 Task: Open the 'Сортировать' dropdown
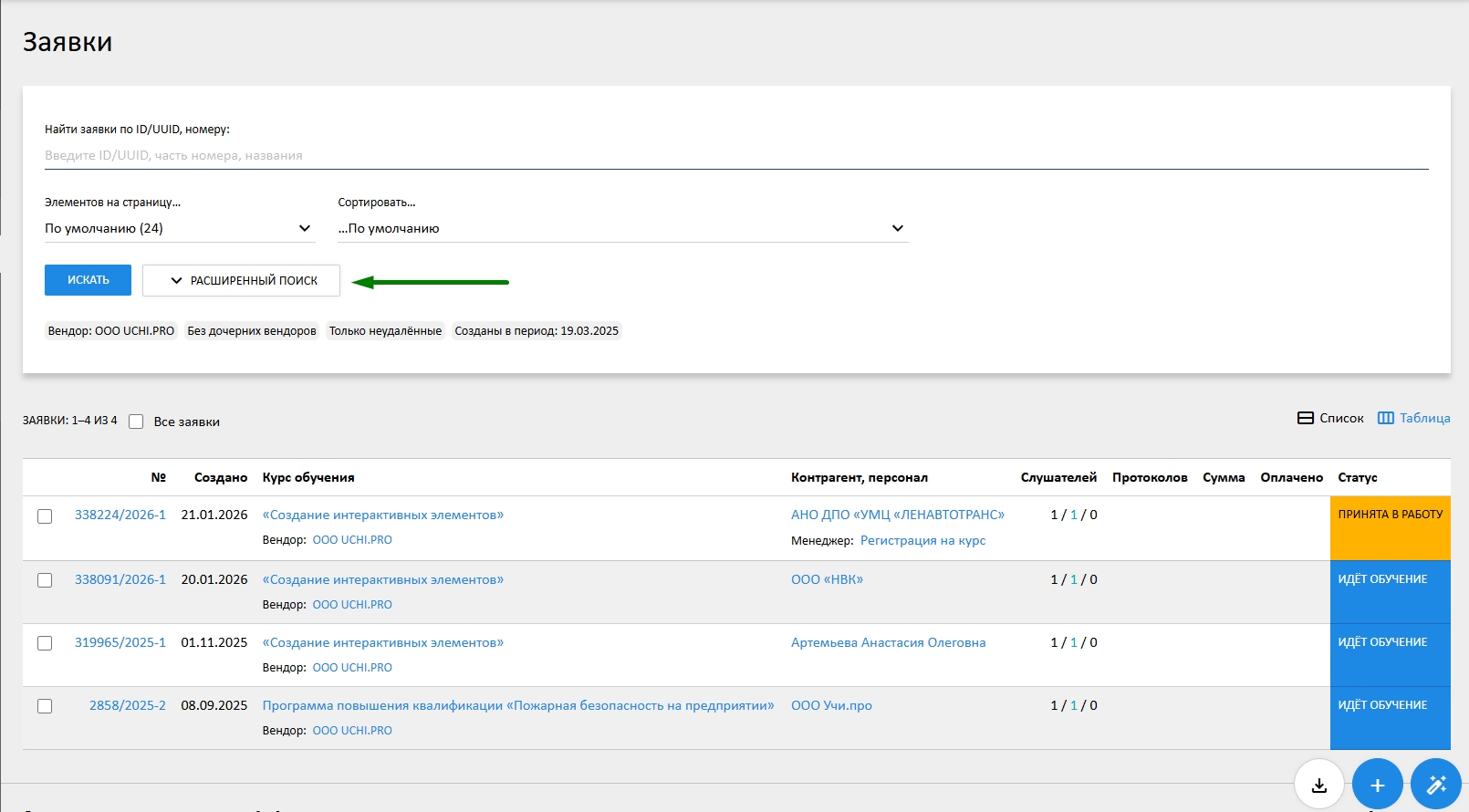point(622,228)
